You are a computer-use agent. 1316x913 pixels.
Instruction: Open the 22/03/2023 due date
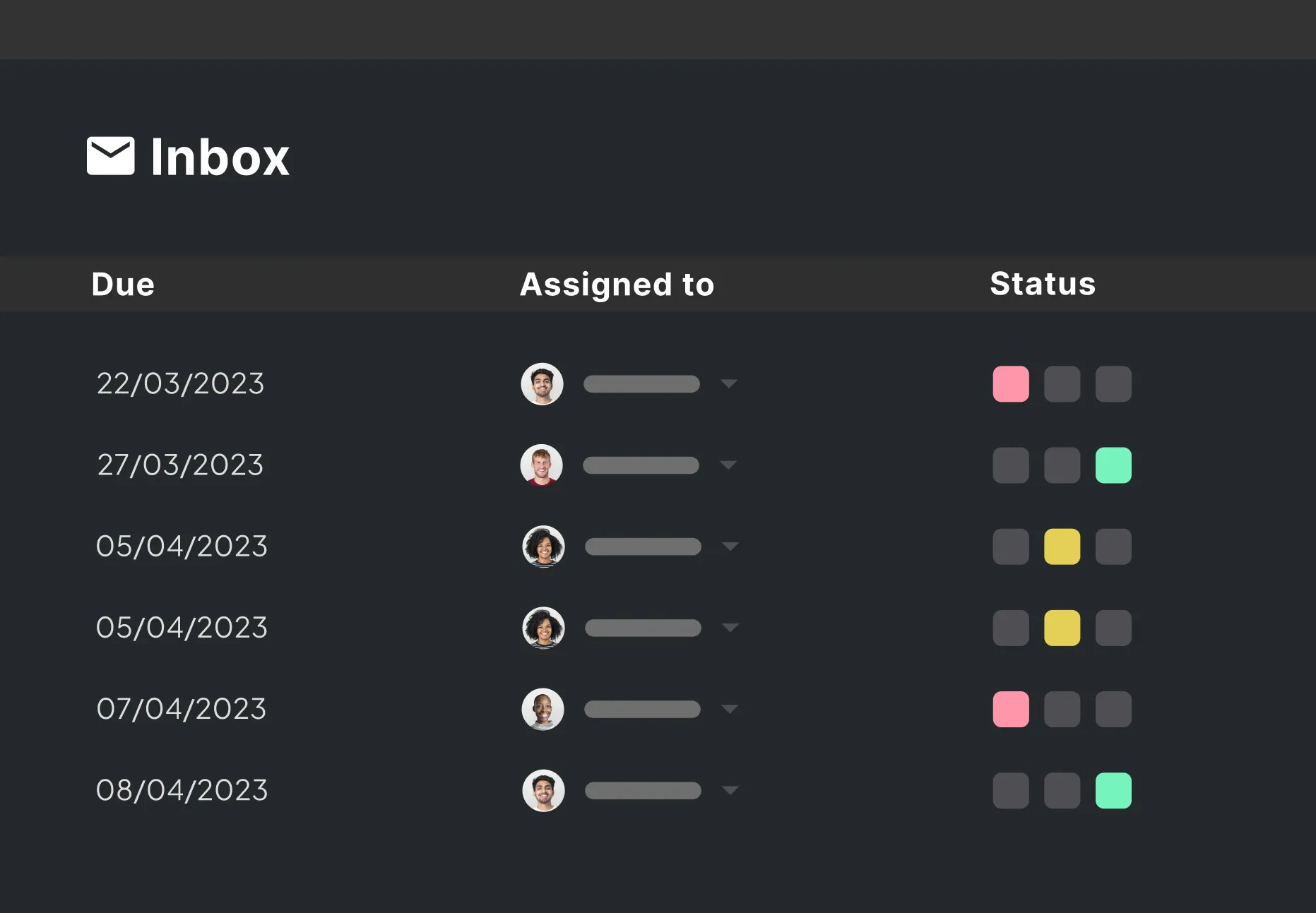[x=180, y=384]
